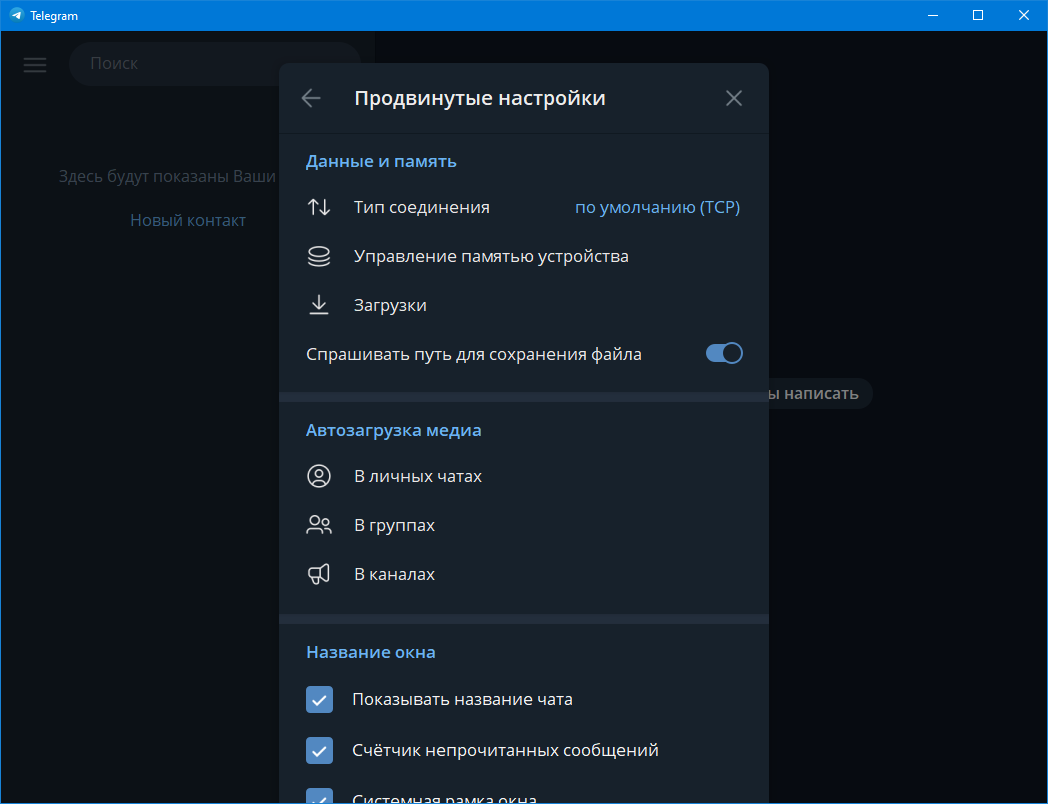The width and height of the screenshot is (1048, 804).
Task: Click the person icon for В личных чатах
Action: point(319,477)
